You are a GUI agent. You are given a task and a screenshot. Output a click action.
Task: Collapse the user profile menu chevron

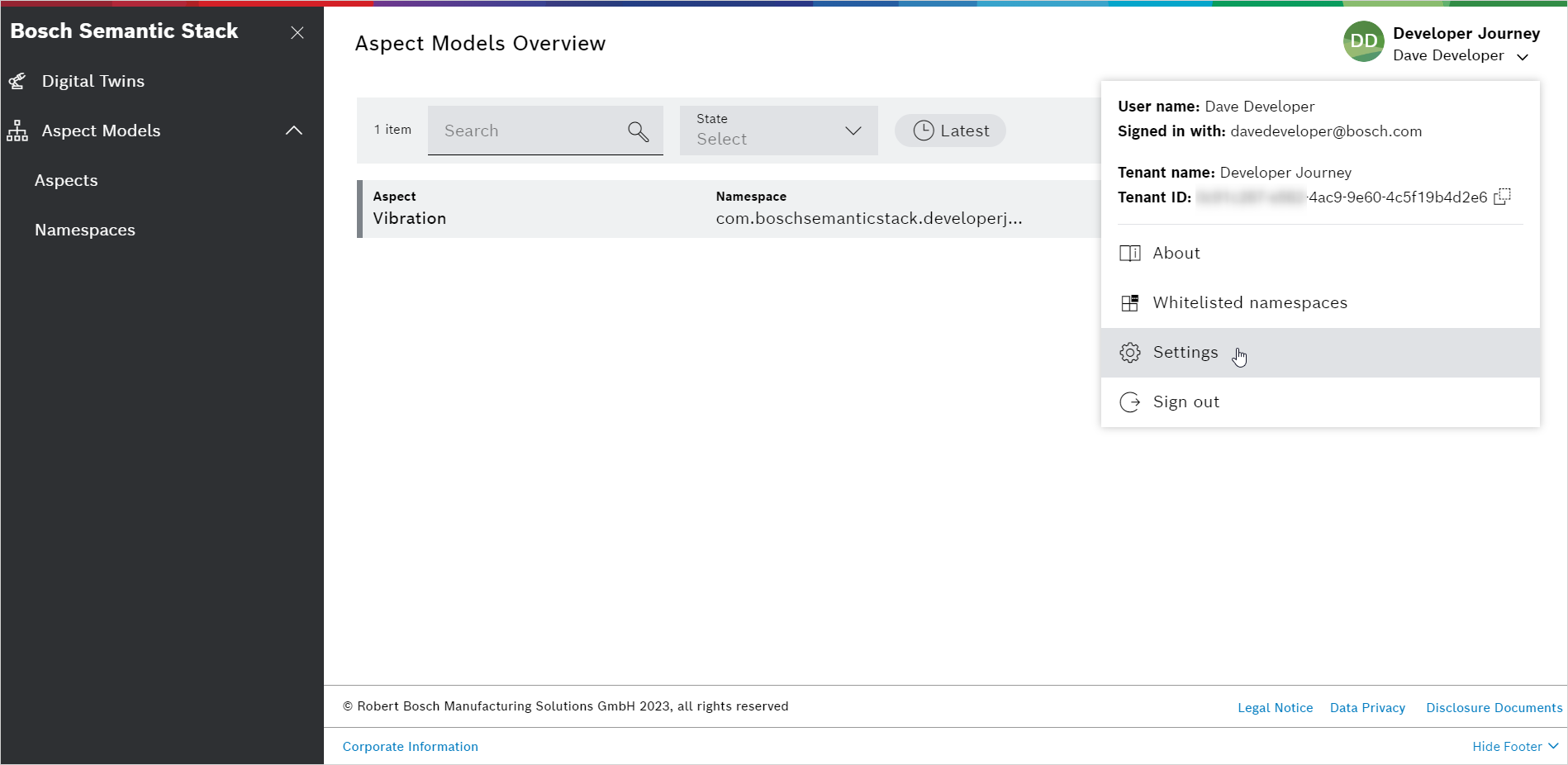point(1523,57)
